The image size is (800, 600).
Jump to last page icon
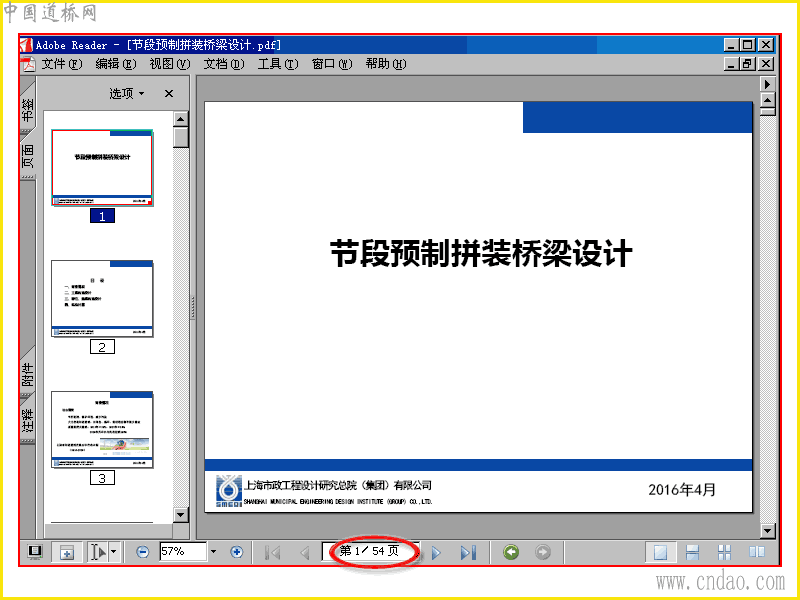(x=468, y=553)
